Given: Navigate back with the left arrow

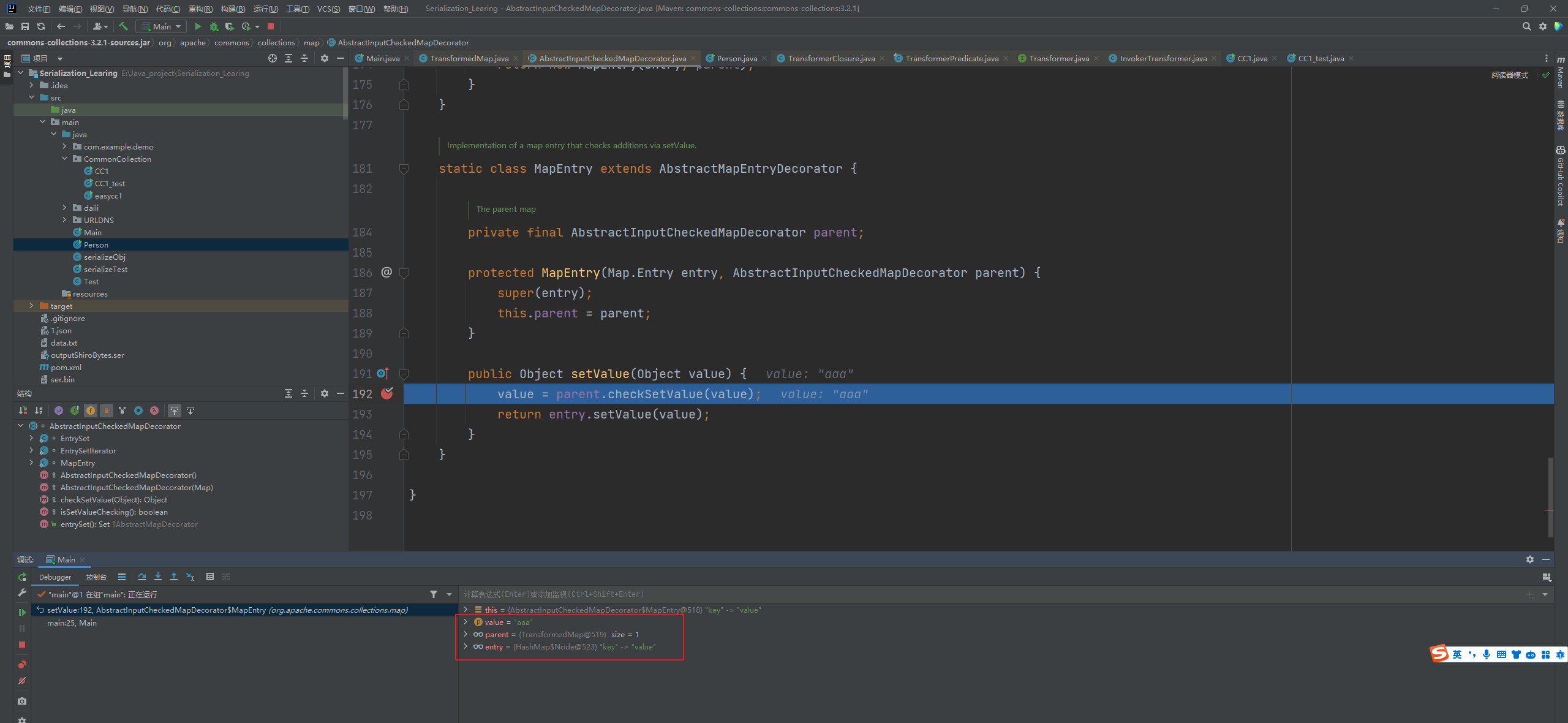Looking at the screenshot, I should click(61, 26).
